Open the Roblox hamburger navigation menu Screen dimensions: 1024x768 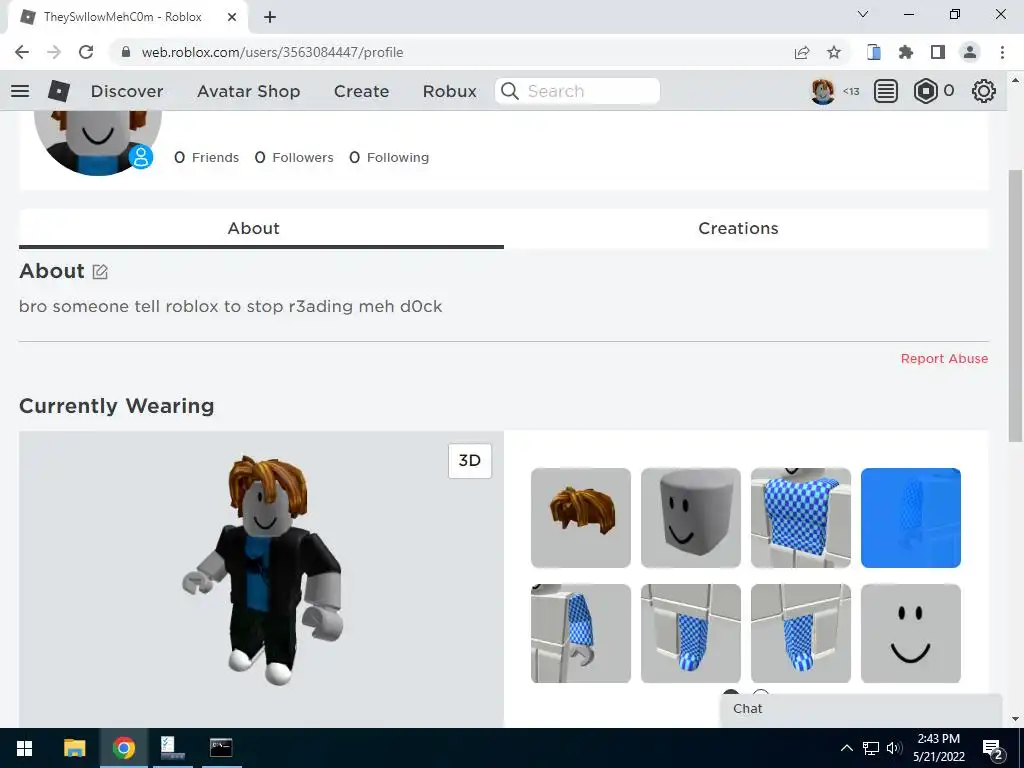click(x=20, y=91)
